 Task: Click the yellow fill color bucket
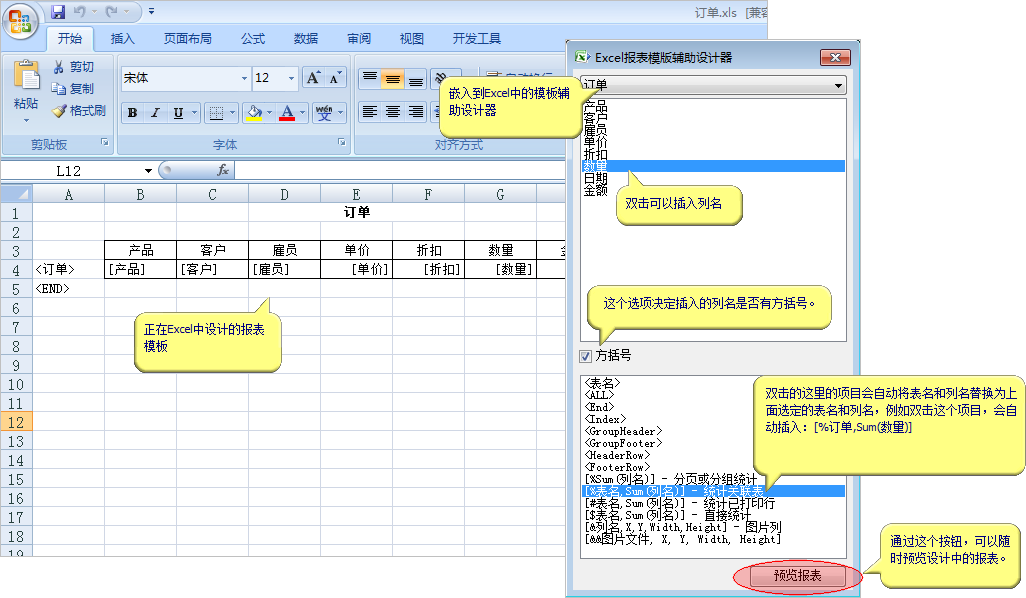(x=254, y=113)
